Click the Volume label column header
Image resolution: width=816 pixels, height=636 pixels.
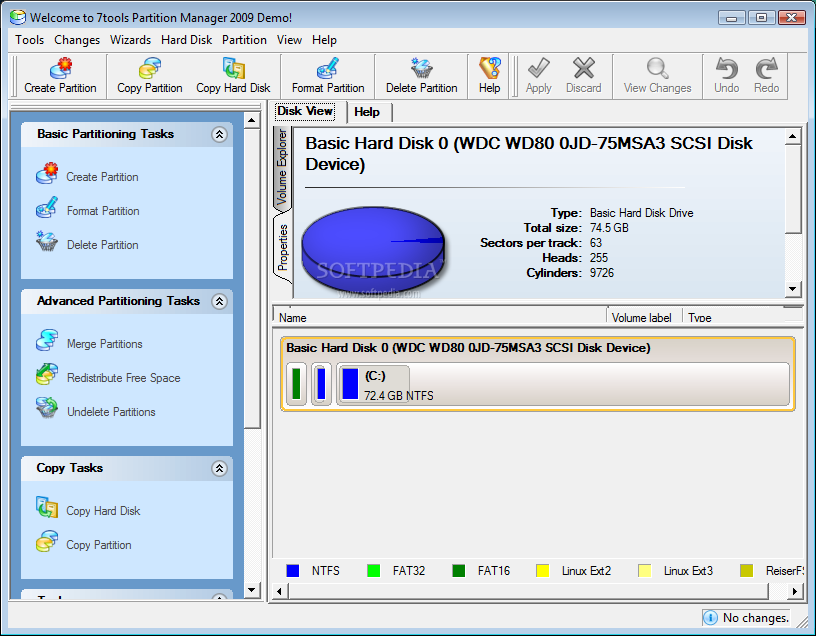[644, 315]
